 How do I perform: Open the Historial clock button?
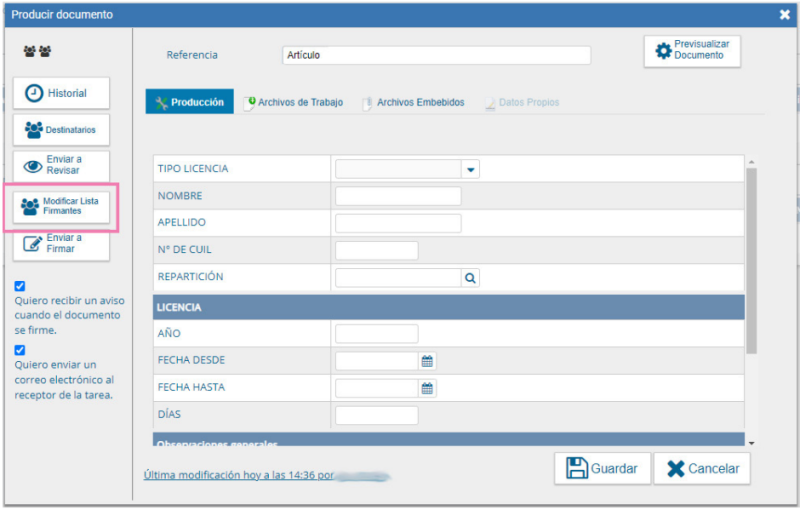61,93
